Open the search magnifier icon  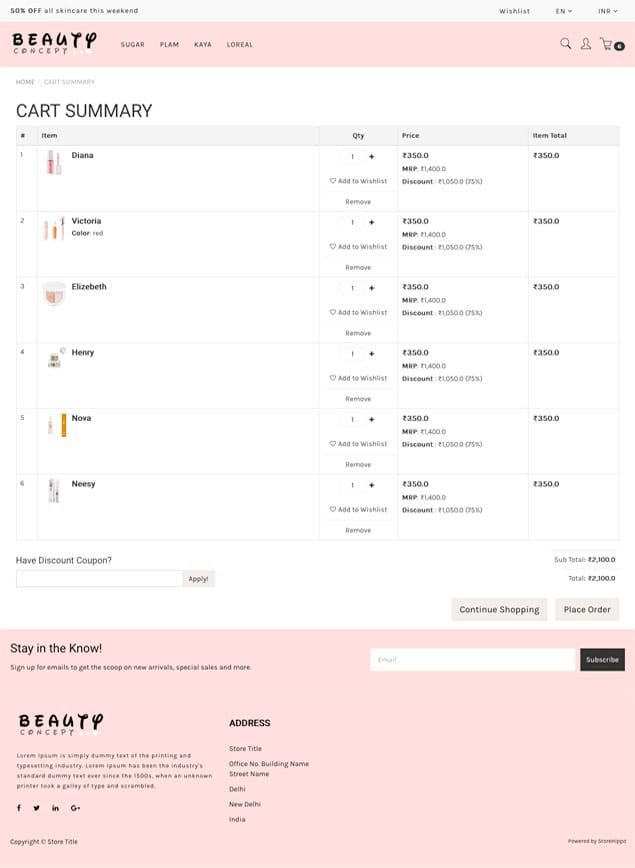565,44
